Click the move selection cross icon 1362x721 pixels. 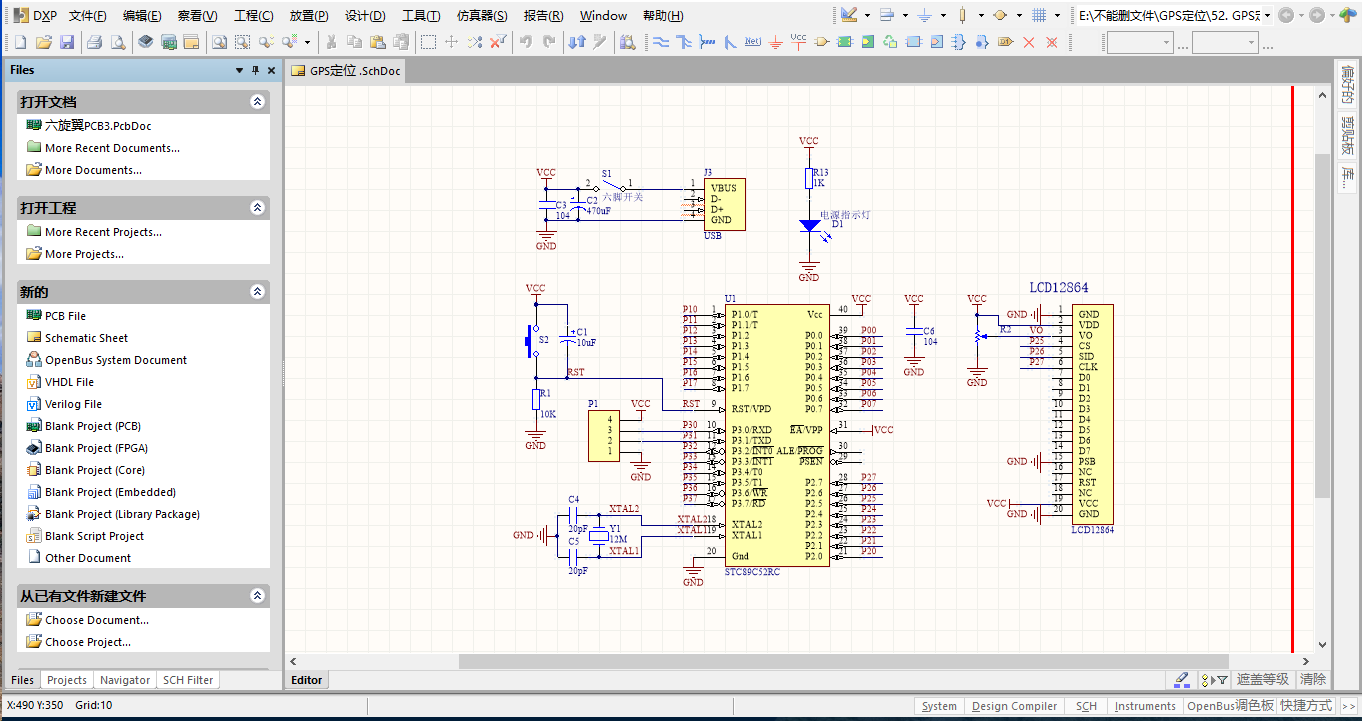(x=451, y=42)
